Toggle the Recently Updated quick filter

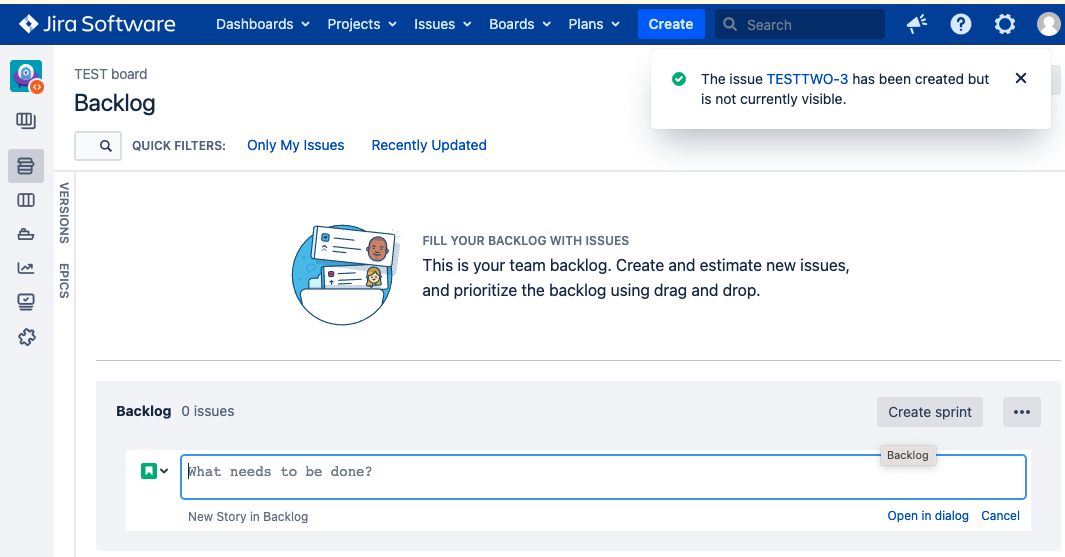point(429,145)
